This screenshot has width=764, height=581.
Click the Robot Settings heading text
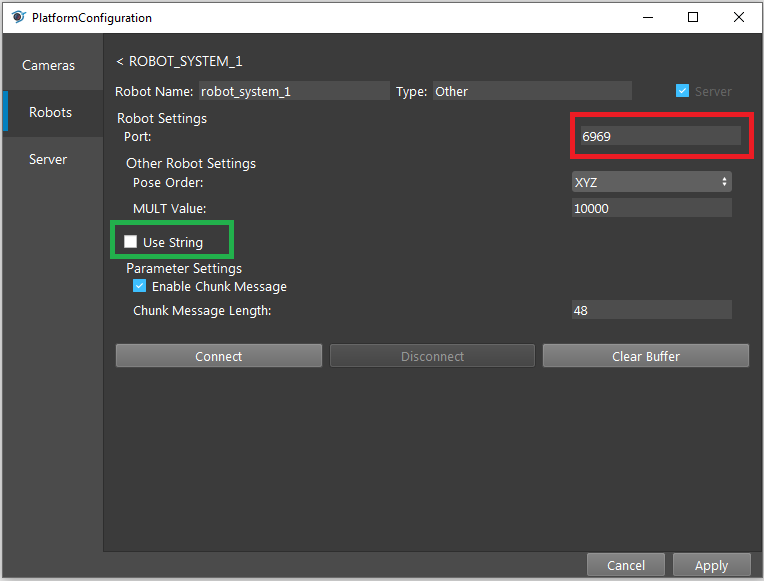tap(162, 118)
